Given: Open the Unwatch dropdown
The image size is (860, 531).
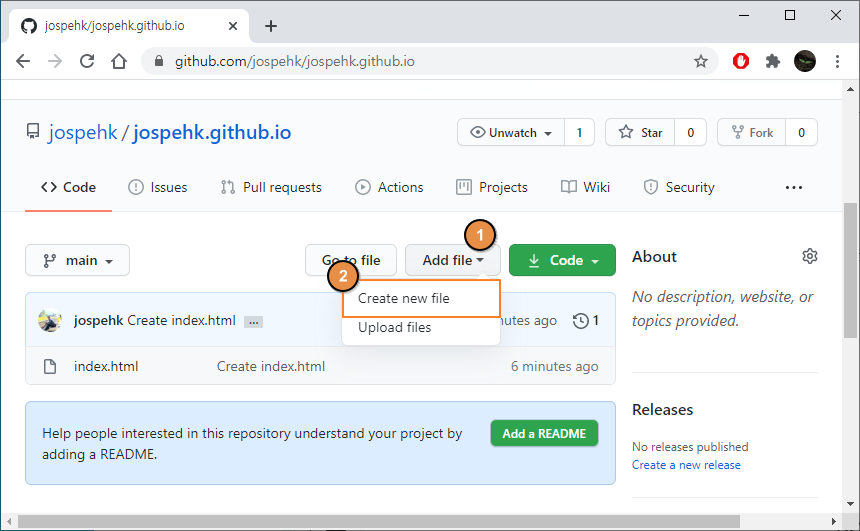Looking at the screenshot, I should (511, 132).
